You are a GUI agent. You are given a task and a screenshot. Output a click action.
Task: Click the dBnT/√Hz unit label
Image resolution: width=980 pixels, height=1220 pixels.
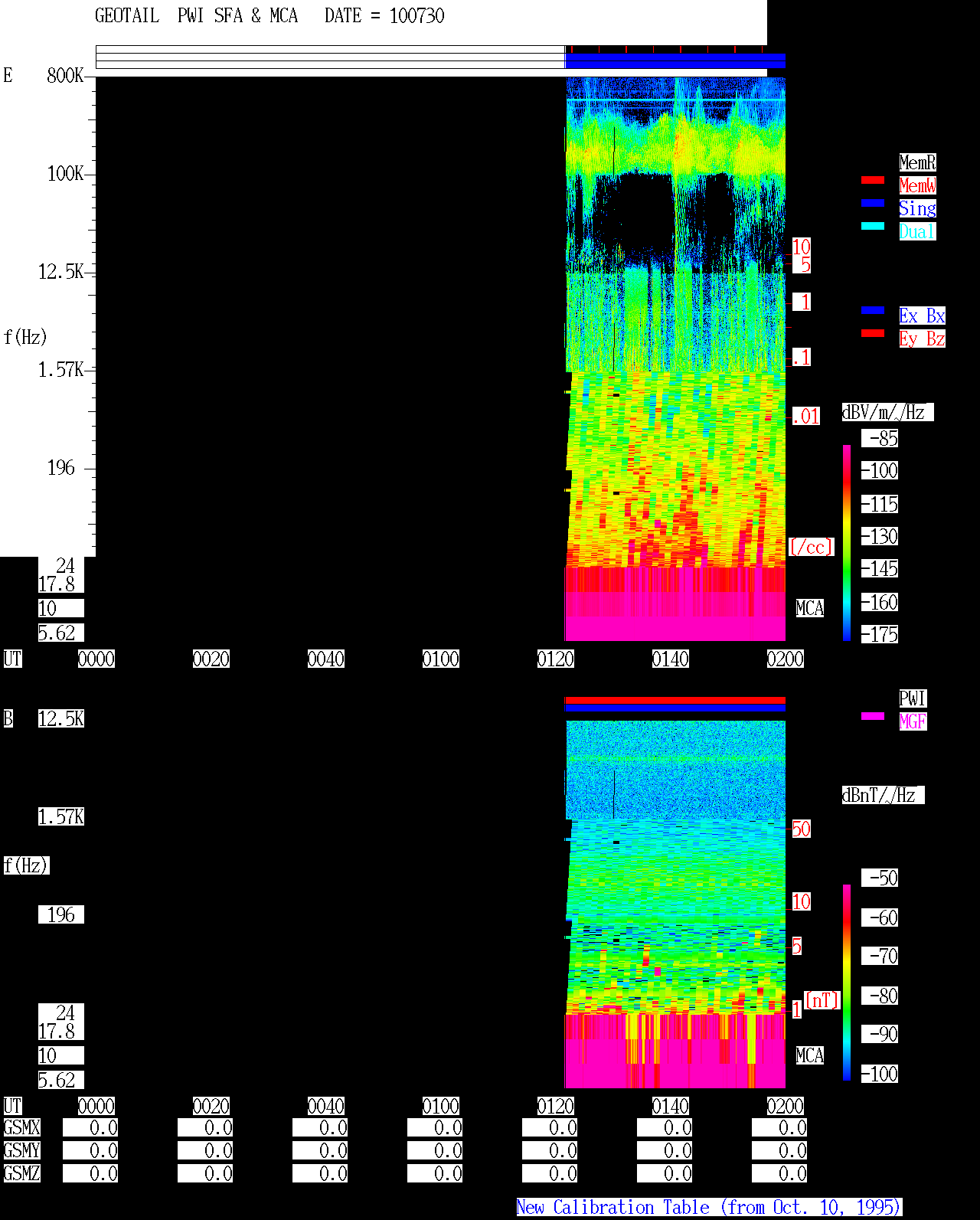click(x=883, y=795)
